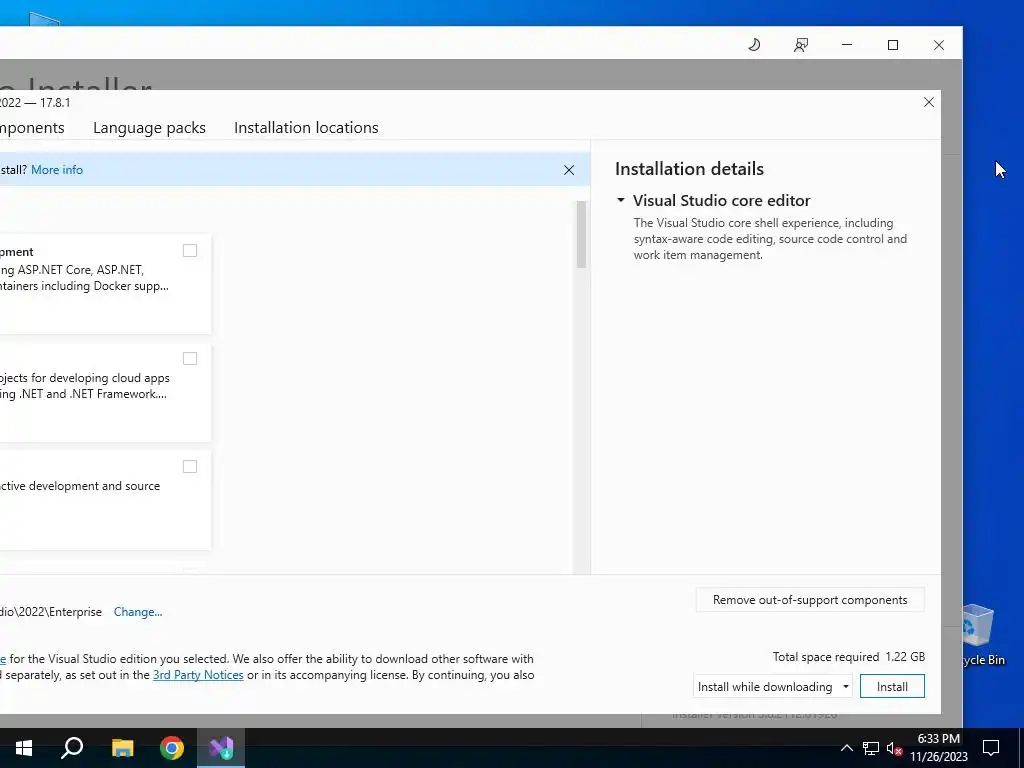
Task: Click the muted volume tray icon
Action: [x=894, y=748]
